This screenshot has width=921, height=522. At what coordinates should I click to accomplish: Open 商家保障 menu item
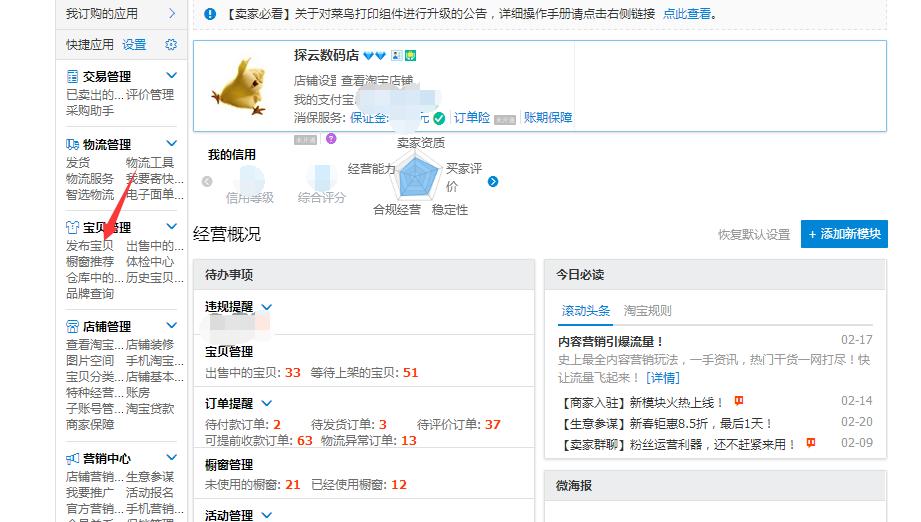[90, 425]
